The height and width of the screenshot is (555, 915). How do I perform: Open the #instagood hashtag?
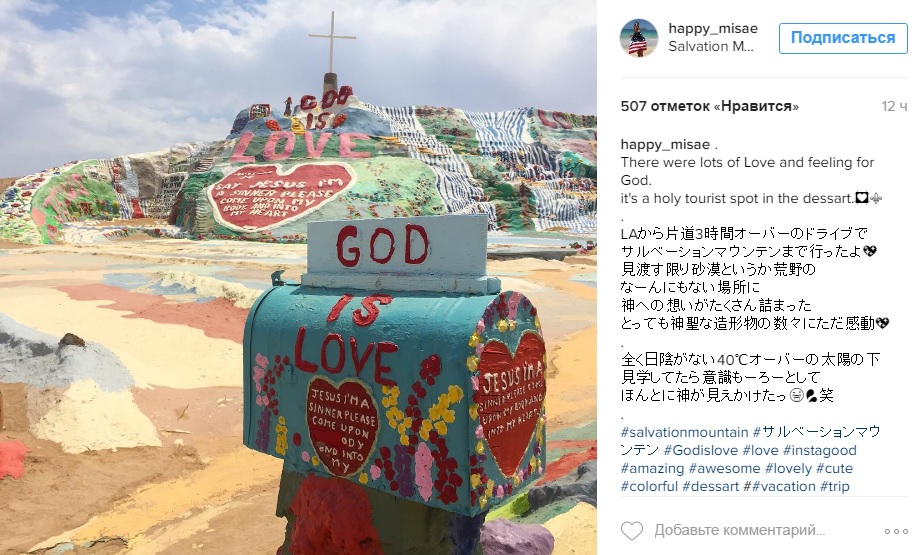(819, 451)
